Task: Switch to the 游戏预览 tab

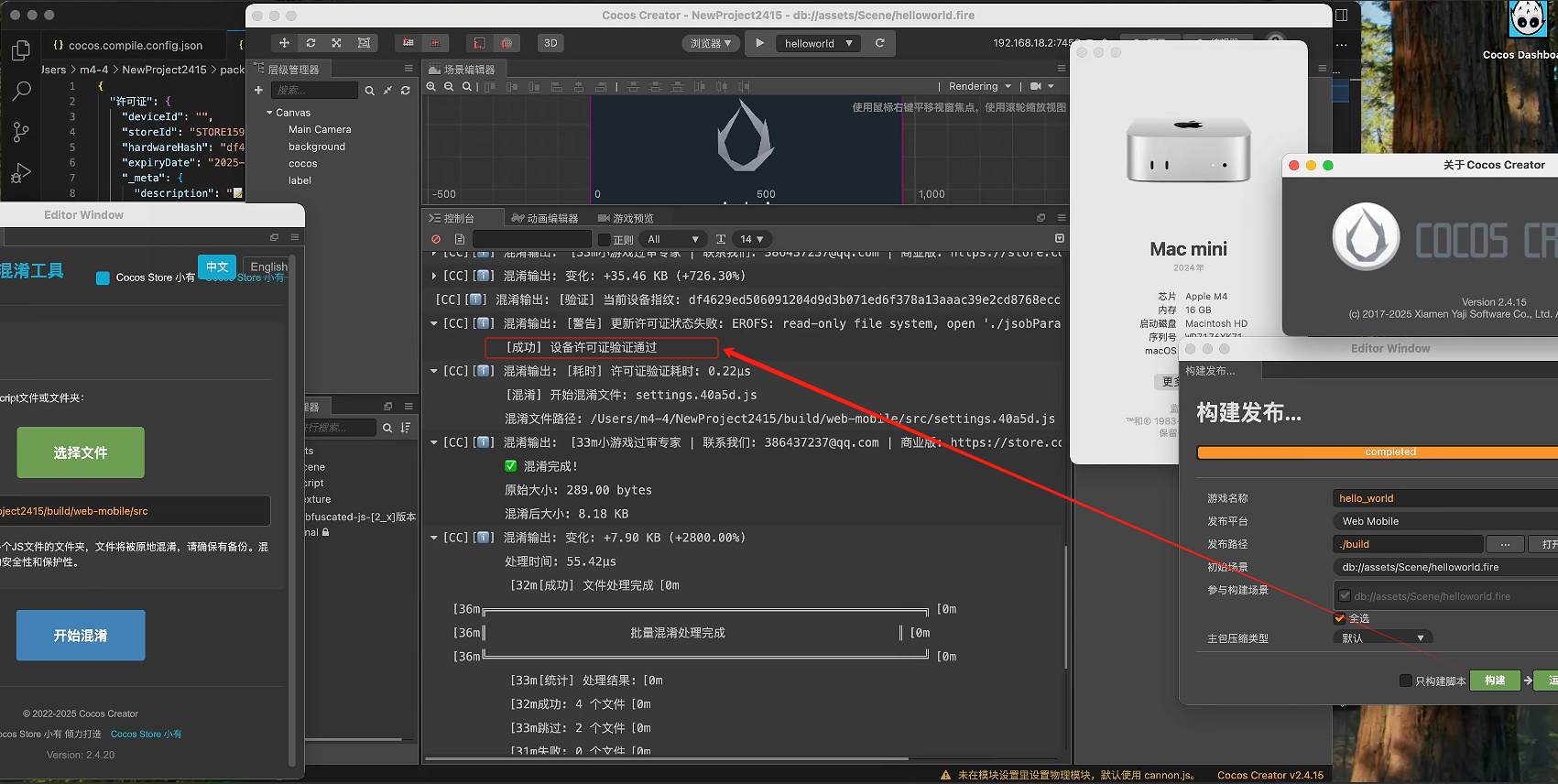Action: click(626, 218)
